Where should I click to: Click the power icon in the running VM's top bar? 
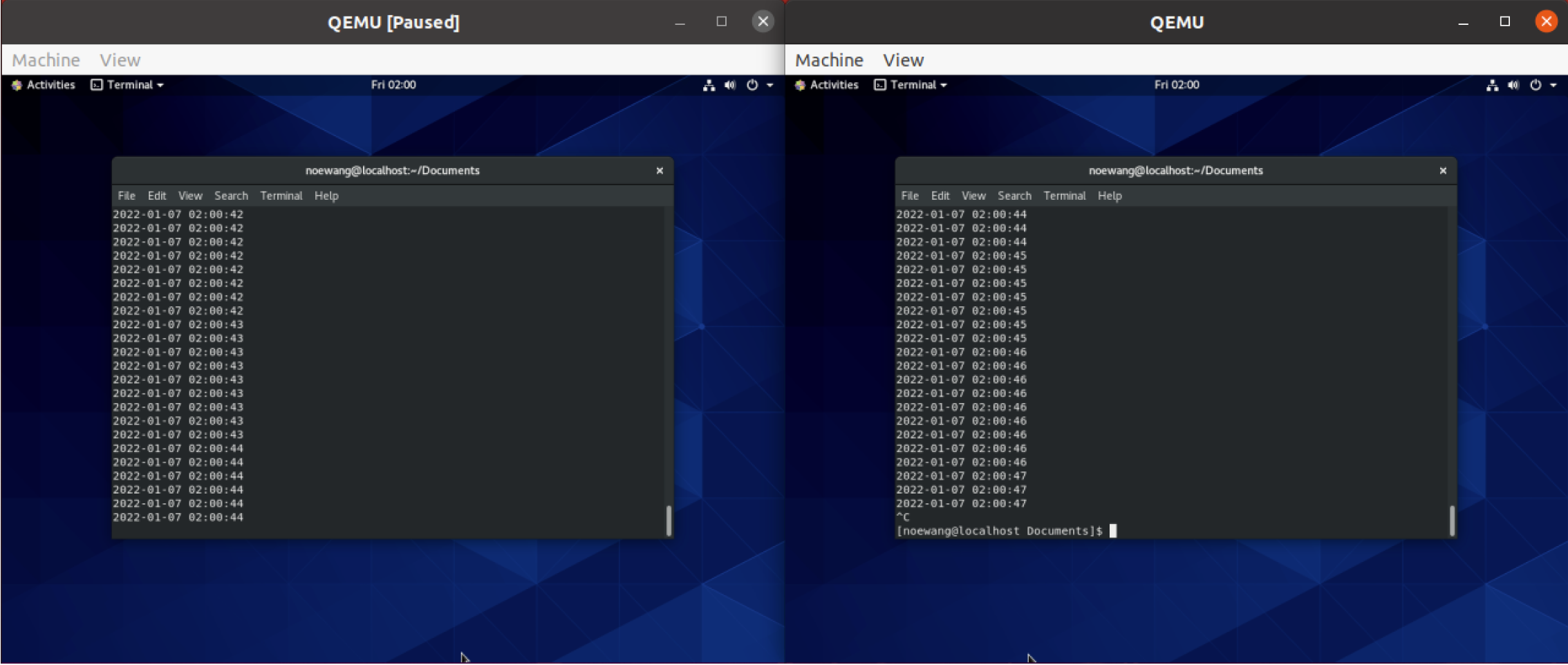(x=1536, y=85)
